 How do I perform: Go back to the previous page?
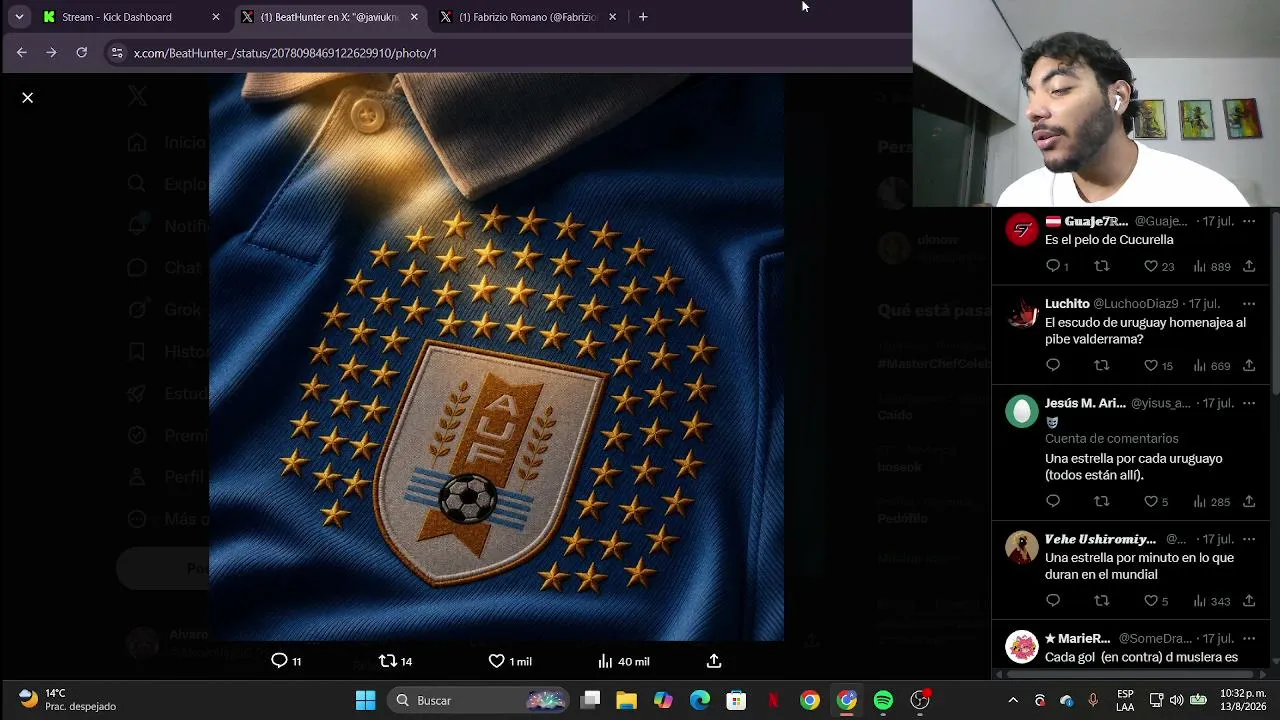click(22, 53)
